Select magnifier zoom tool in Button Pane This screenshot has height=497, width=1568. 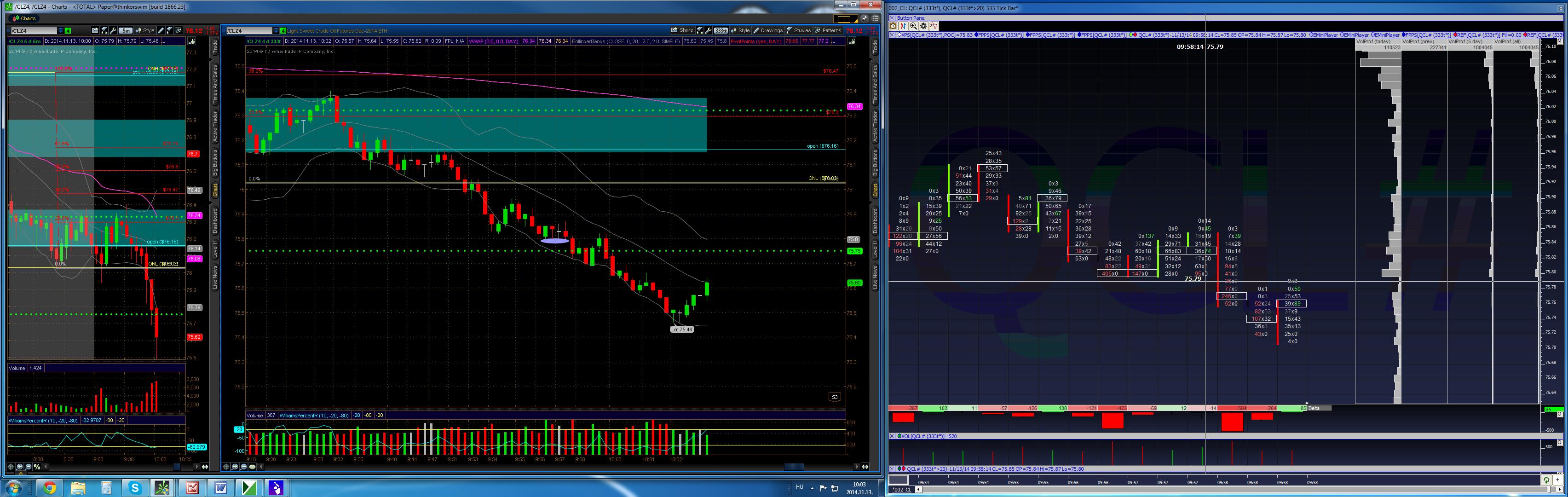point(914,26)
